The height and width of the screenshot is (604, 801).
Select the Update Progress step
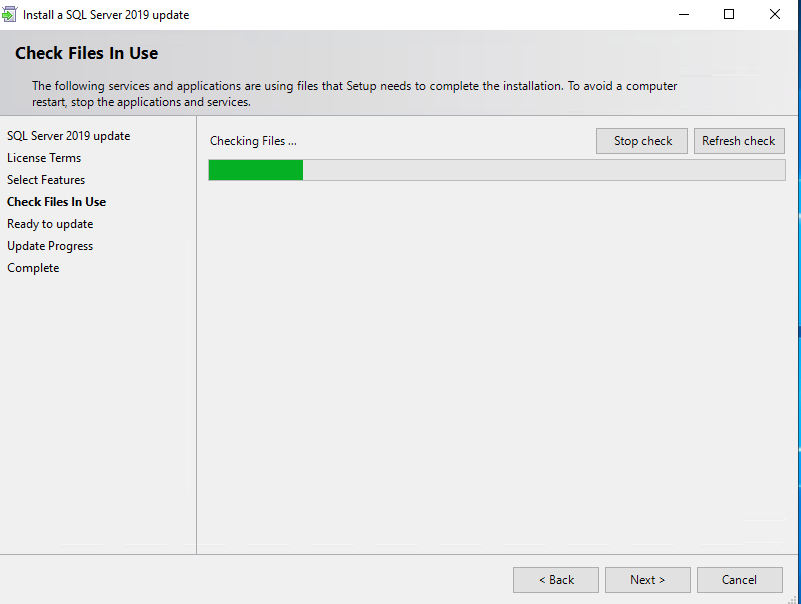(50, 246)
